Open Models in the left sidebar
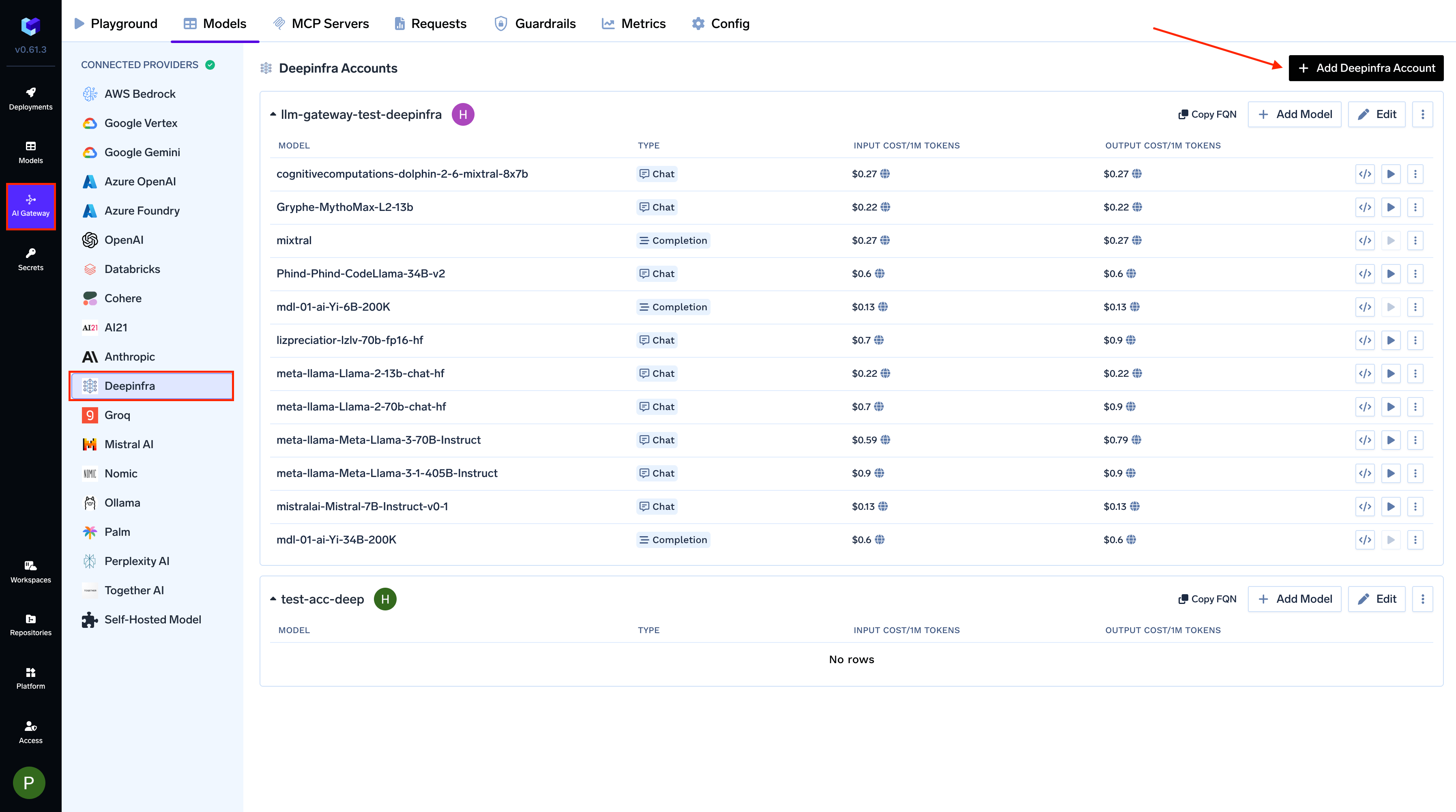Image resolution: width=1456 pixels, height=812 pixels. coord(30,153)
